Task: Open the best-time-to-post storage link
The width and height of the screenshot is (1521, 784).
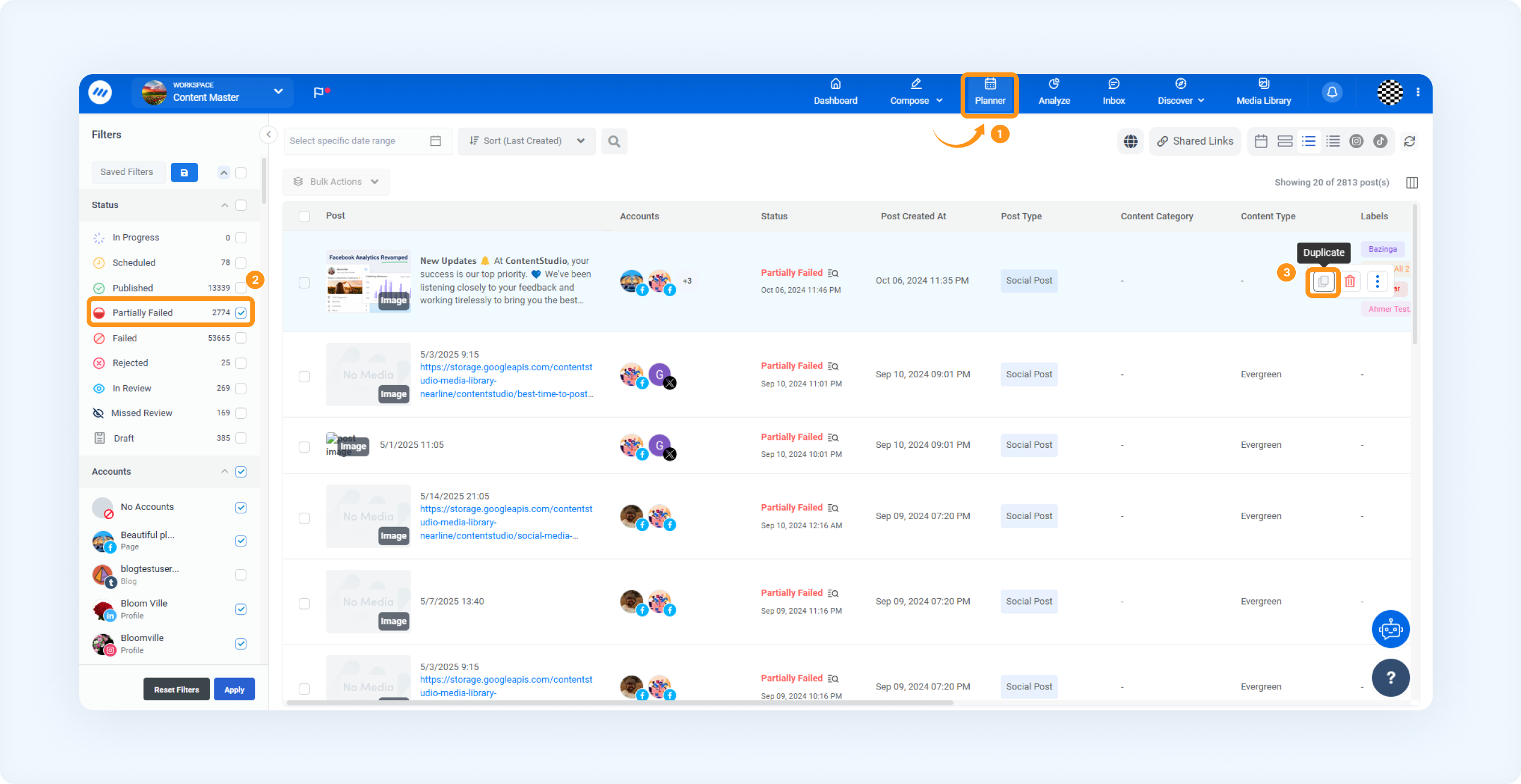Action: (x=507, y=381)
